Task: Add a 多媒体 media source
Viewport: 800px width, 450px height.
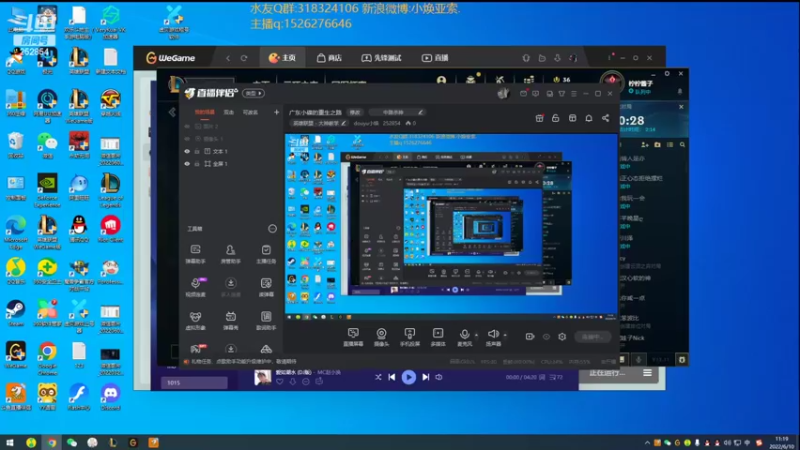Action: coord(438,337)
